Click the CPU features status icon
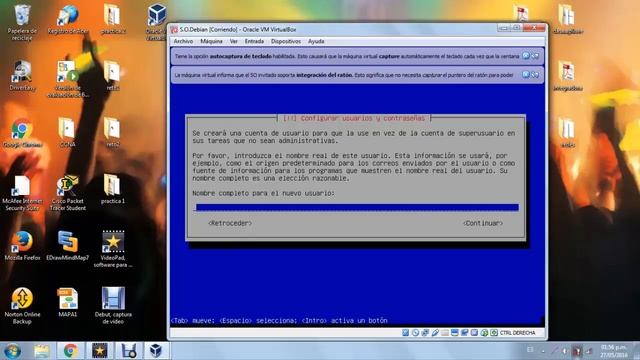Screen dimensions: 640x360 tap(474, 333)
